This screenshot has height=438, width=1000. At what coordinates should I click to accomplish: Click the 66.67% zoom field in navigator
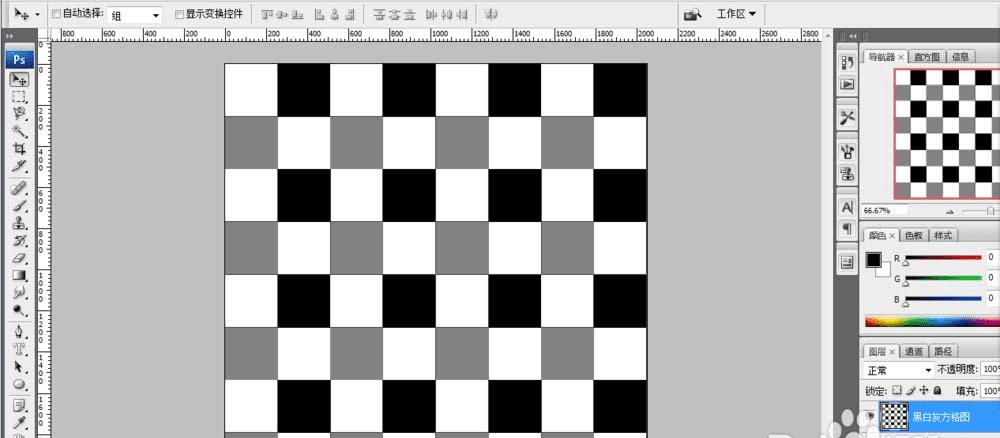pos(885,210)
